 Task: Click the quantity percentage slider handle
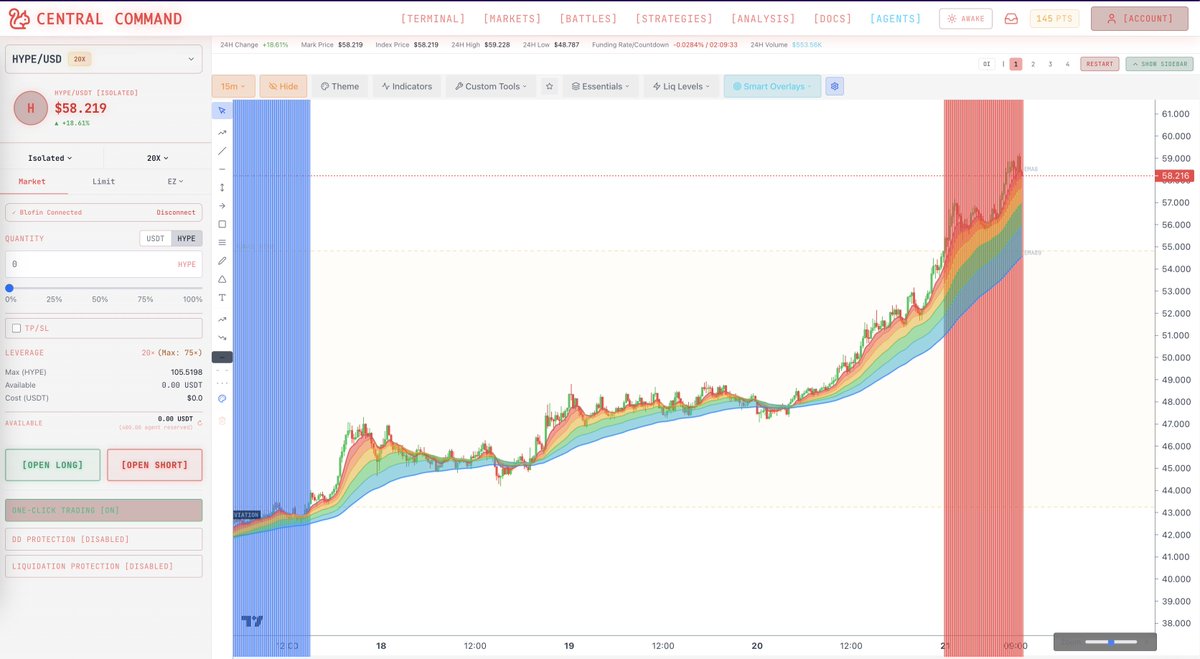[x=9, y=288]
